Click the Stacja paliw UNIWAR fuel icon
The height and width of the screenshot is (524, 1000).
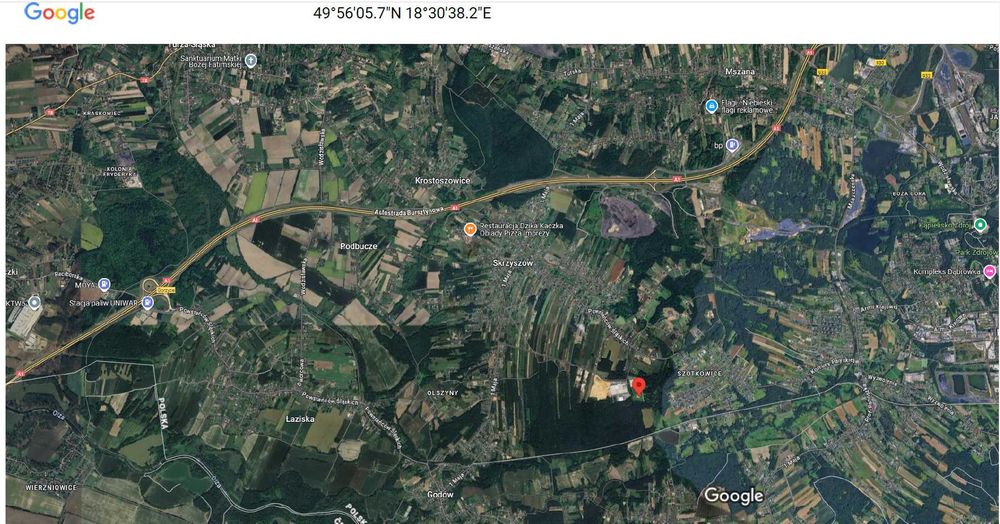click(147, 302)
